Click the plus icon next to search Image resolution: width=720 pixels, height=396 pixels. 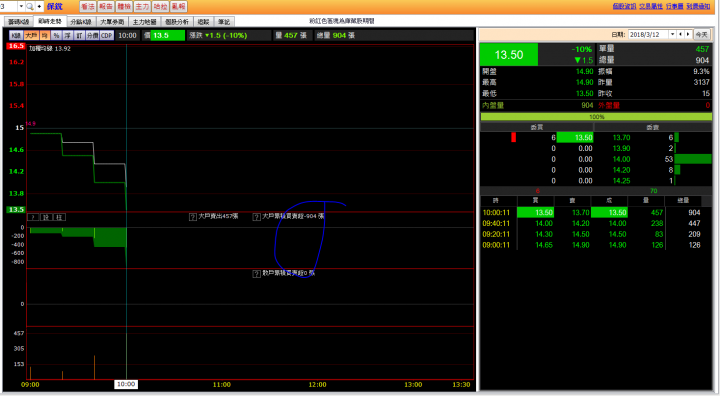(39, 6)
